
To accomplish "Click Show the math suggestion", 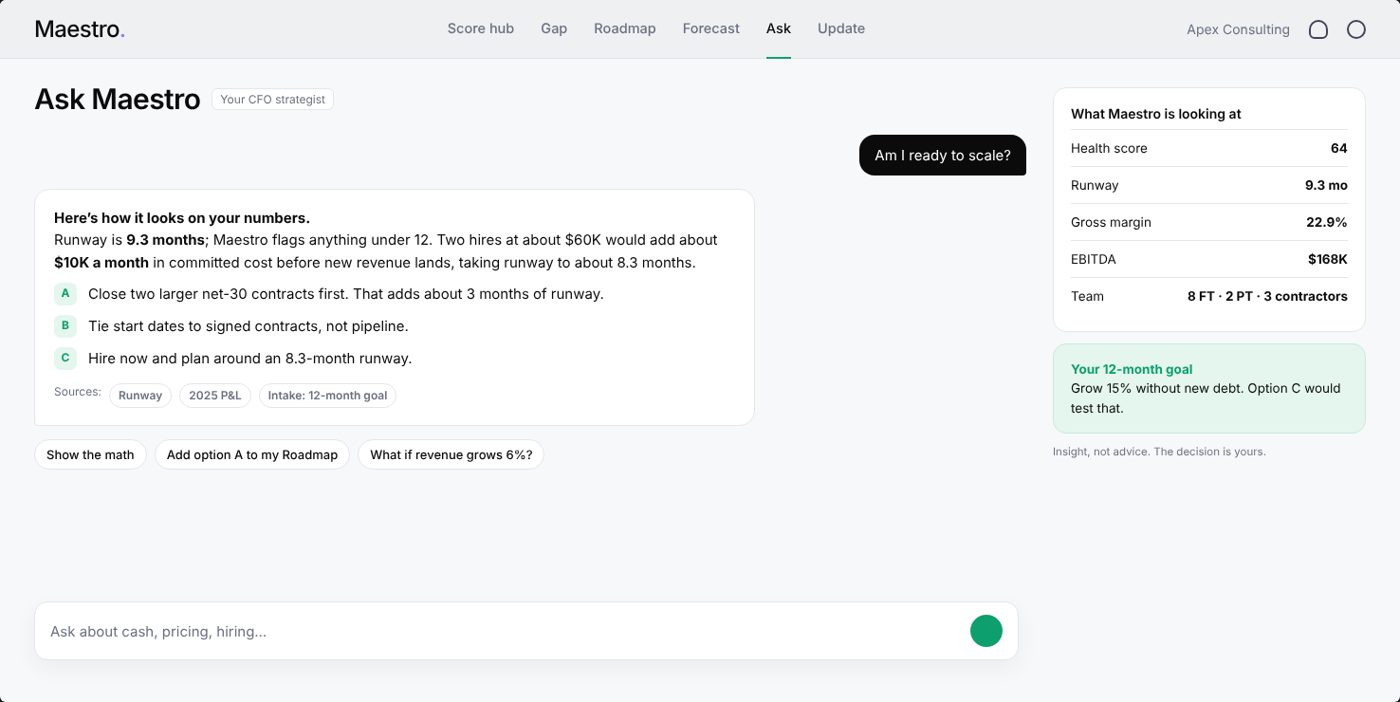I will coord(90,455).
